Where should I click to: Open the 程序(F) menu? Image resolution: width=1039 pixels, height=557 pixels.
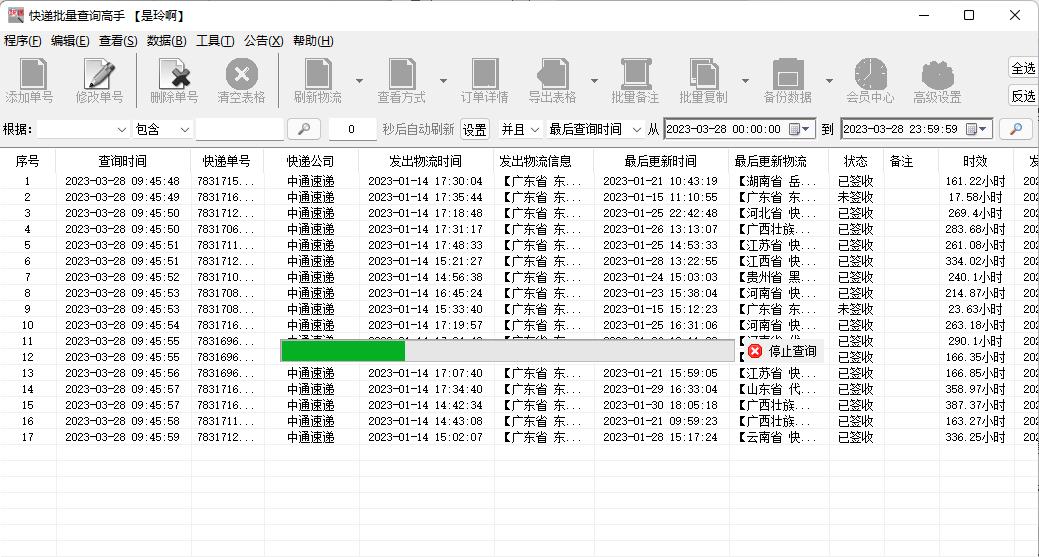coord(23,41)
